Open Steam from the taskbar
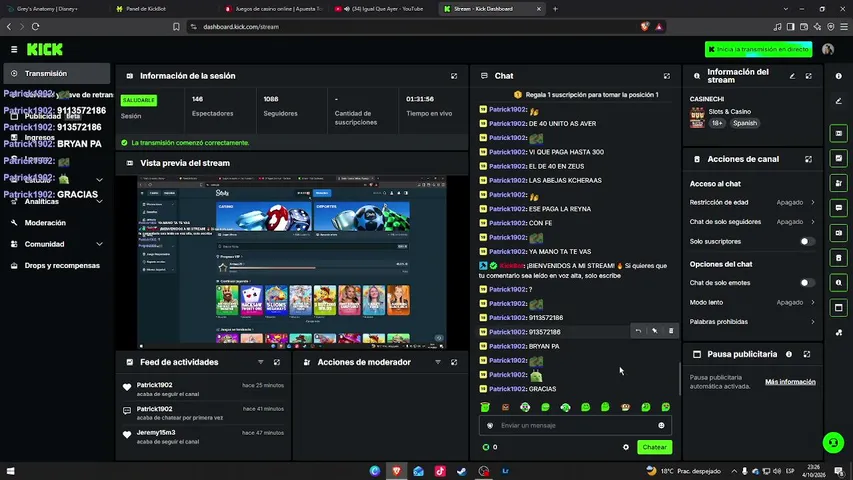 (462, 471)
